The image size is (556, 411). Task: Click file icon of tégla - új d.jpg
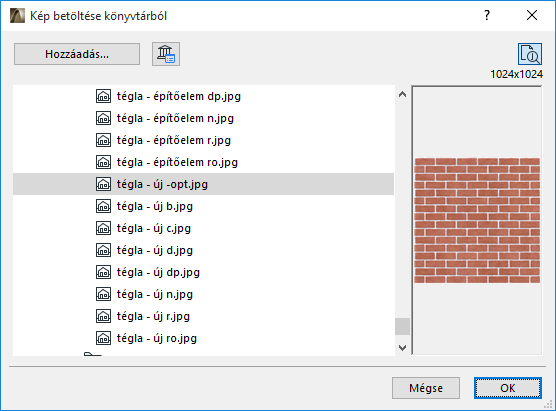click(x=104, y=250)
